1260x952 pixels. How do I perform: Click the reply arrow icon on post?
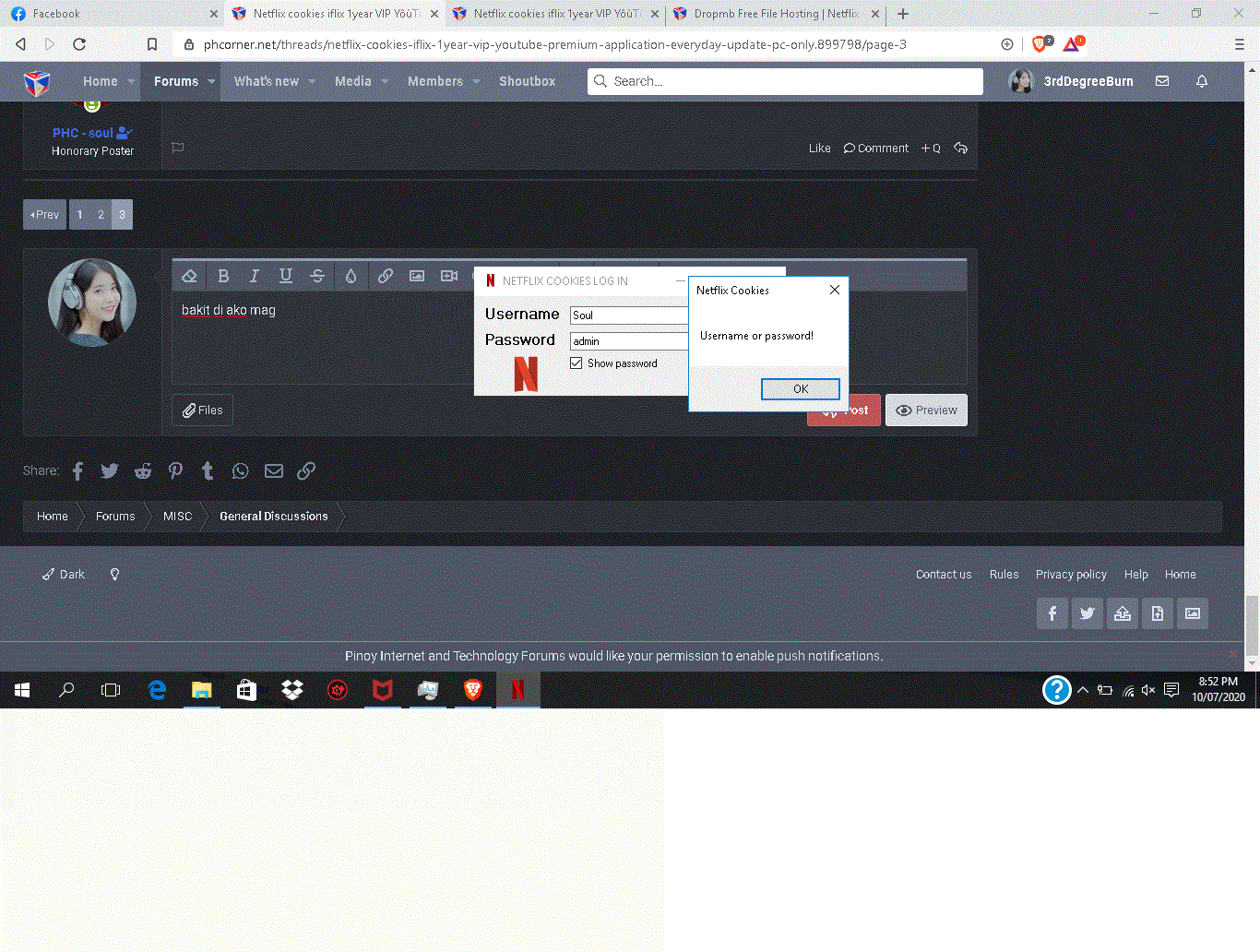pyautogui.click(x=960, y=148)
